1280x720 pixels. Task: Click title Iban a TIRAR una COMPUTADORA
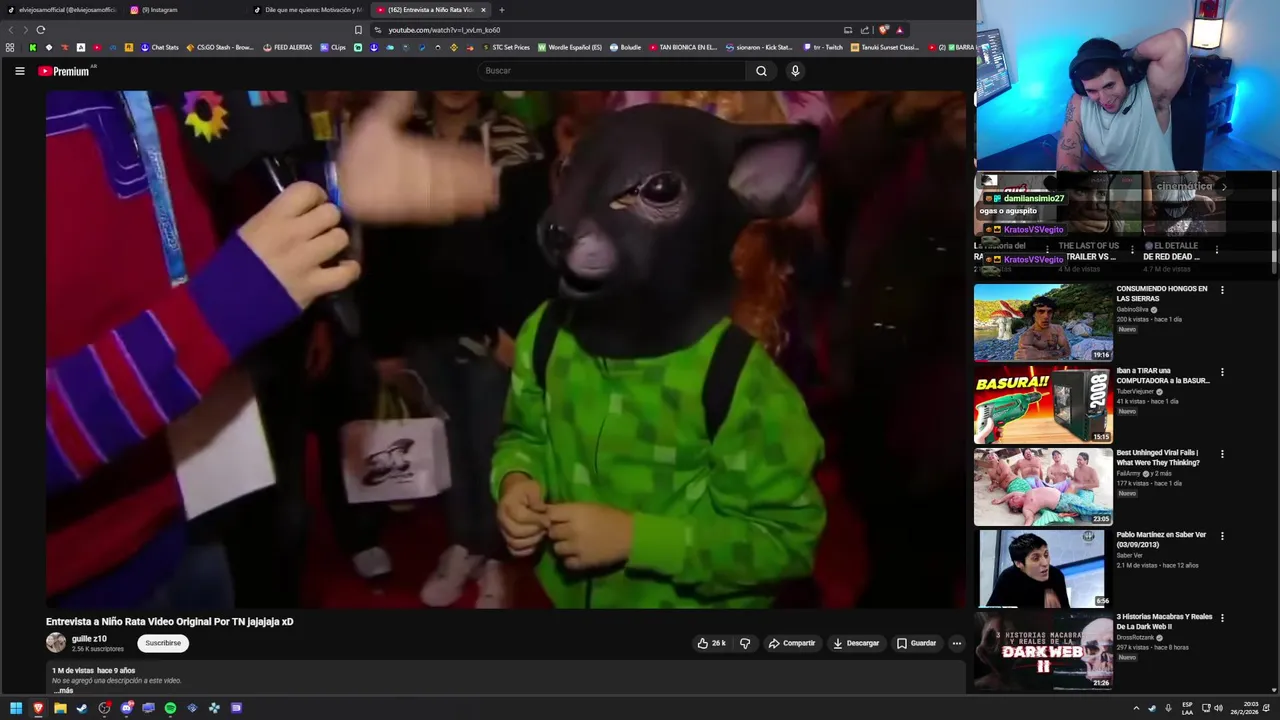pos(1163,376)
